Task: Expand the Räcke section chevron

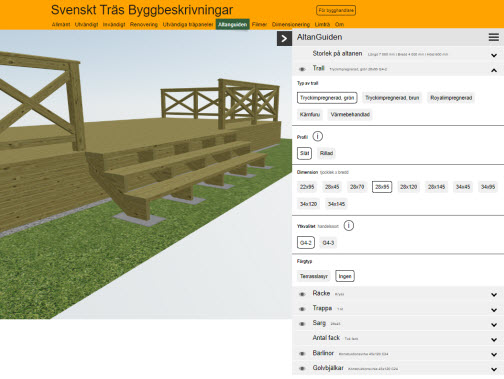Action: point(494,295)
